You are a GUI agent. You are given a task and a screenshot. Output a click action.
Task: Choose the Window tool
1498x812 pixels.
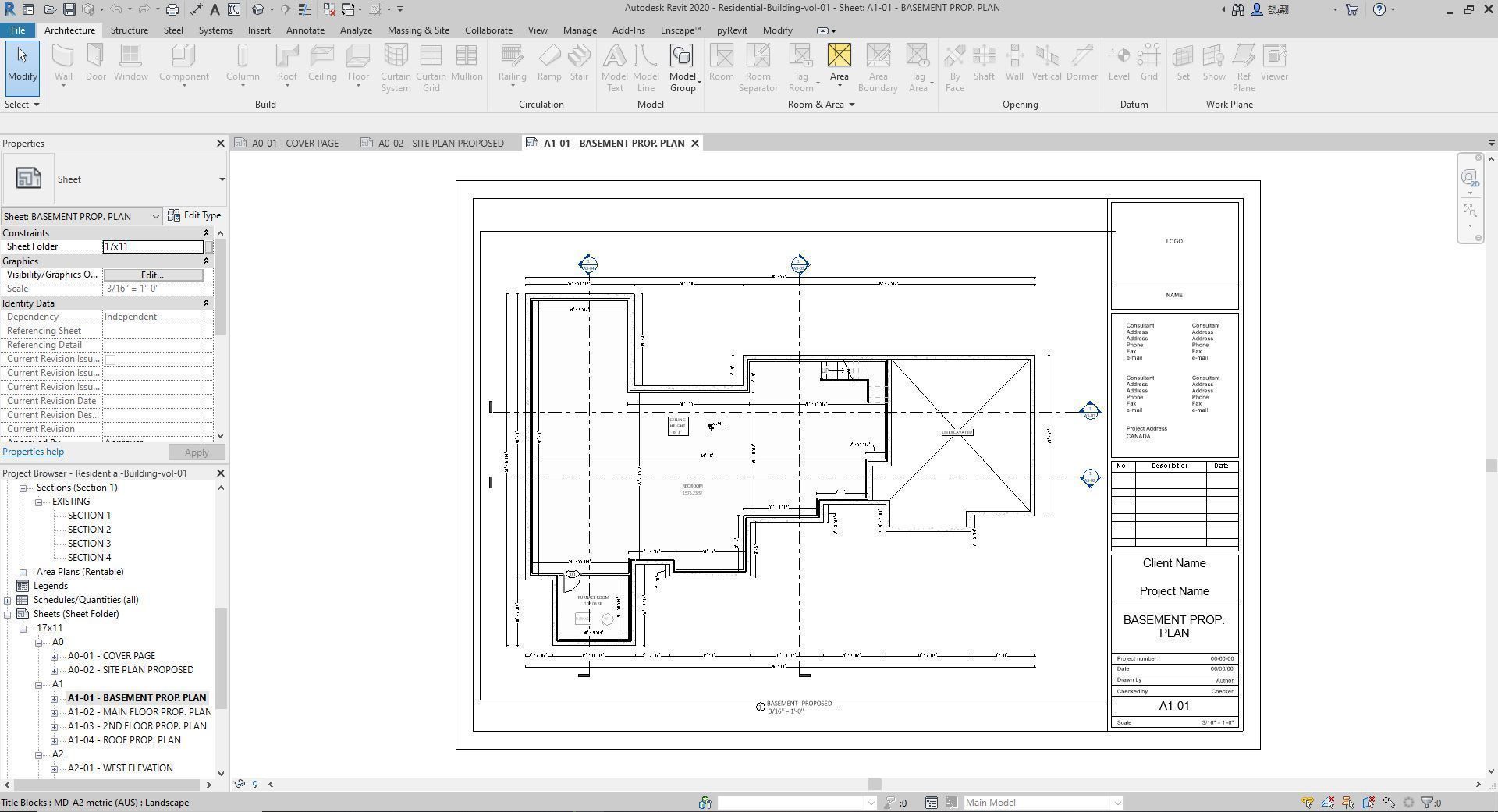tap(130, 63)
